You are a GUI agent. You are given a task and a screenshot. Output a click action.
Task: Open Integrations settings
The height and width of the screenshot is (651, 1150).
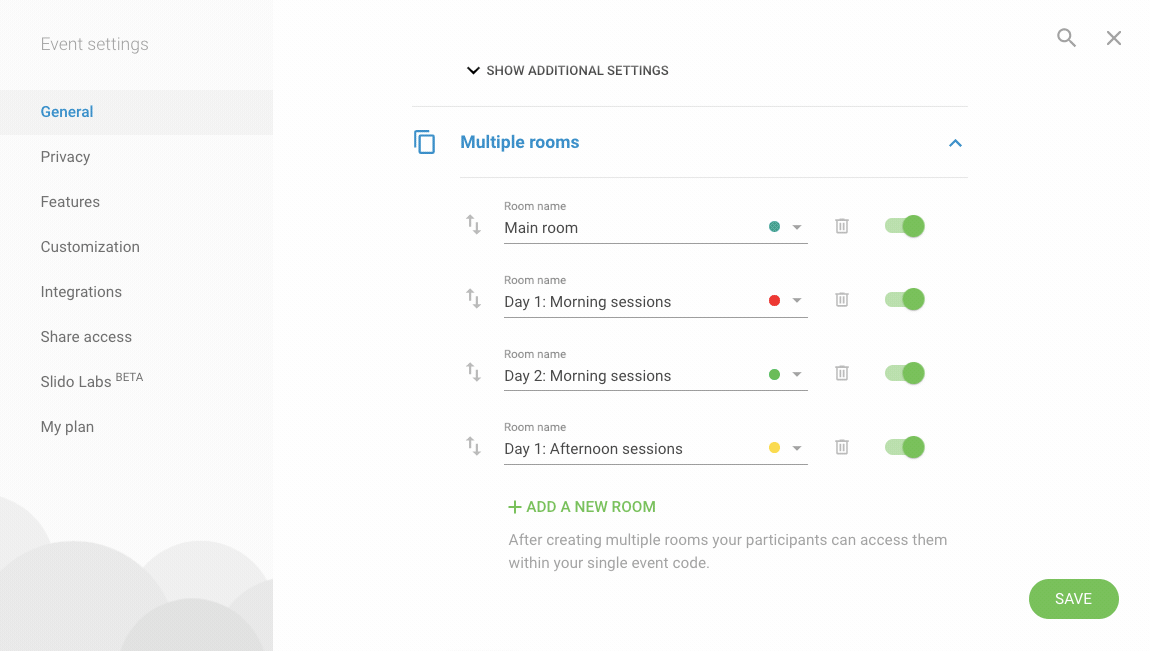(x=81, y=292)
